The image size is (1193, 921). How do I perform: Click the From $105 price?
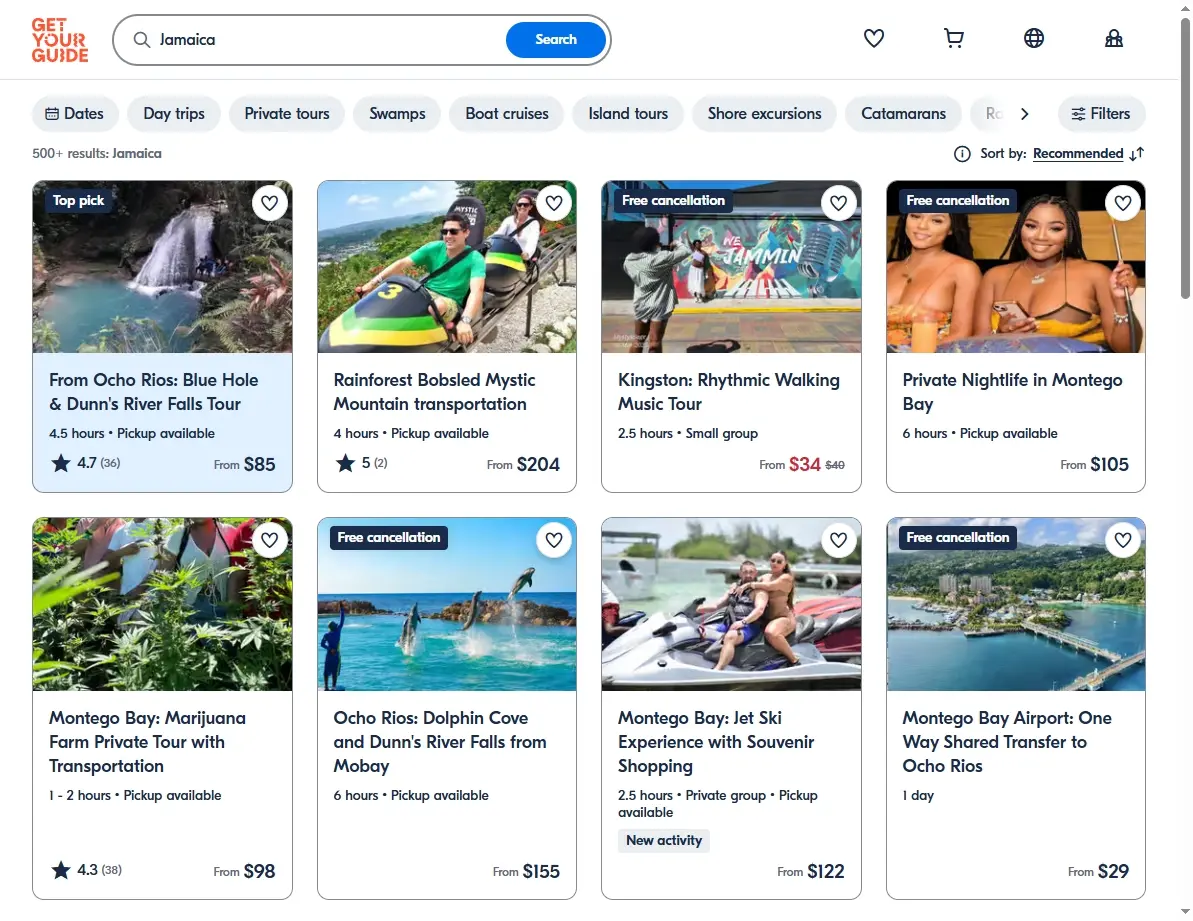[x=1094, y=464]
